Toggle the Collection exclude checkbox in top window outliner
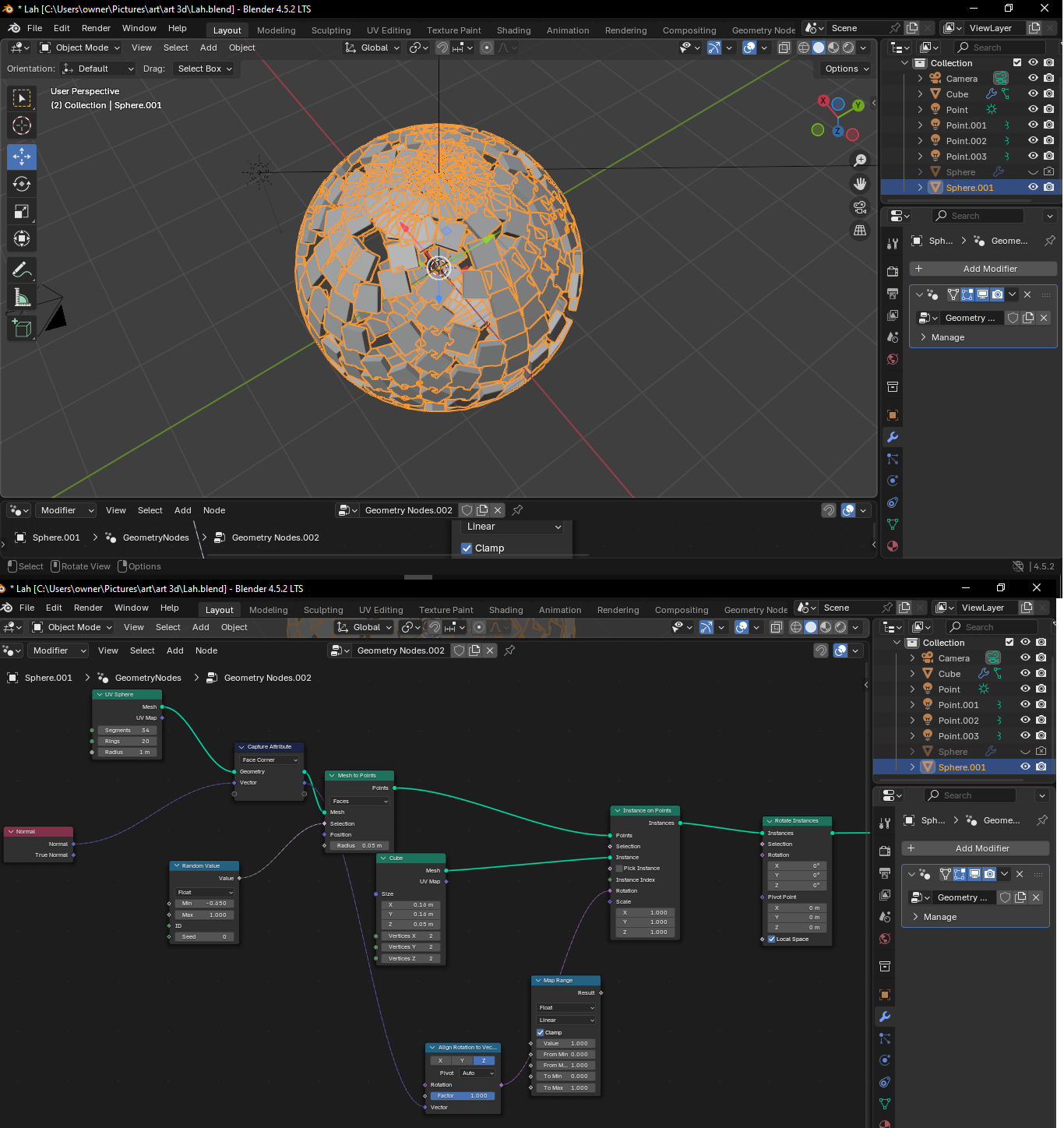This screenshot has width=1064, height=1128. point(1017,62)
